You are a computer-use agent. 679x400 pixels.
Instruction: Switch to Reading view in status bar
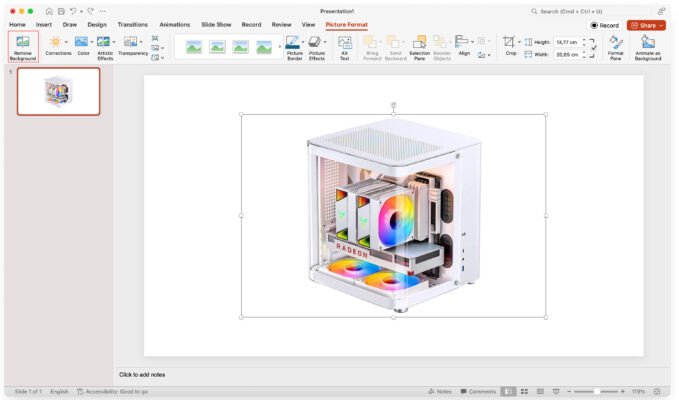[540, 392]
